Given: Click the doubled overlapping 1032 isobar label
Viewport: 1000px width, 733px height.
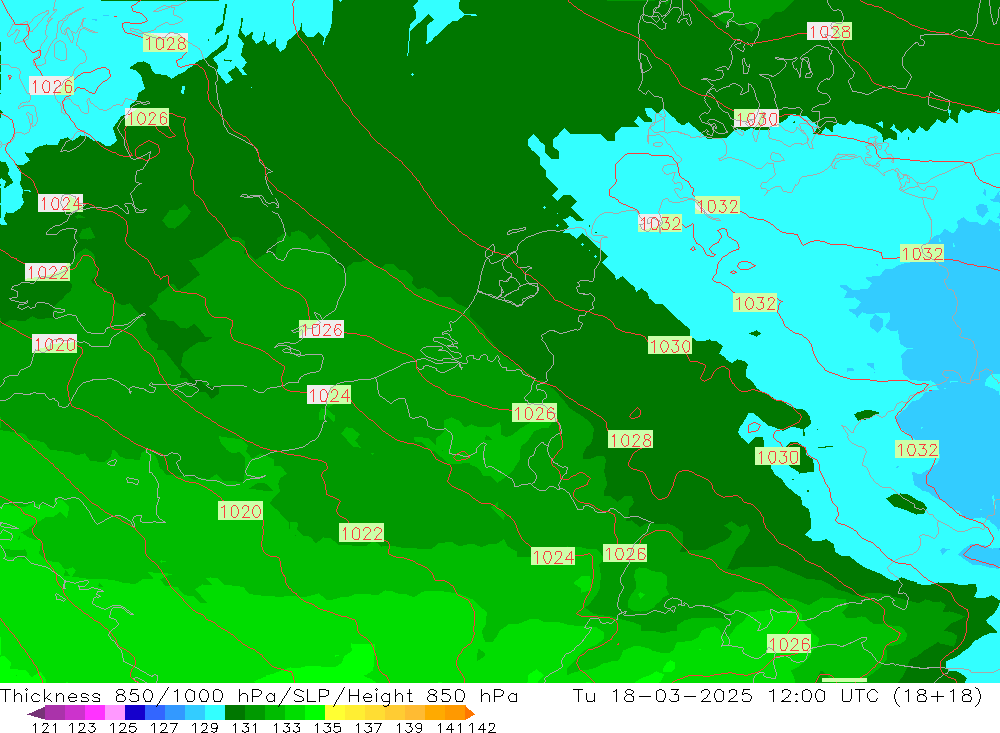Looking at the screenshot, I should [x=660, y=223].
